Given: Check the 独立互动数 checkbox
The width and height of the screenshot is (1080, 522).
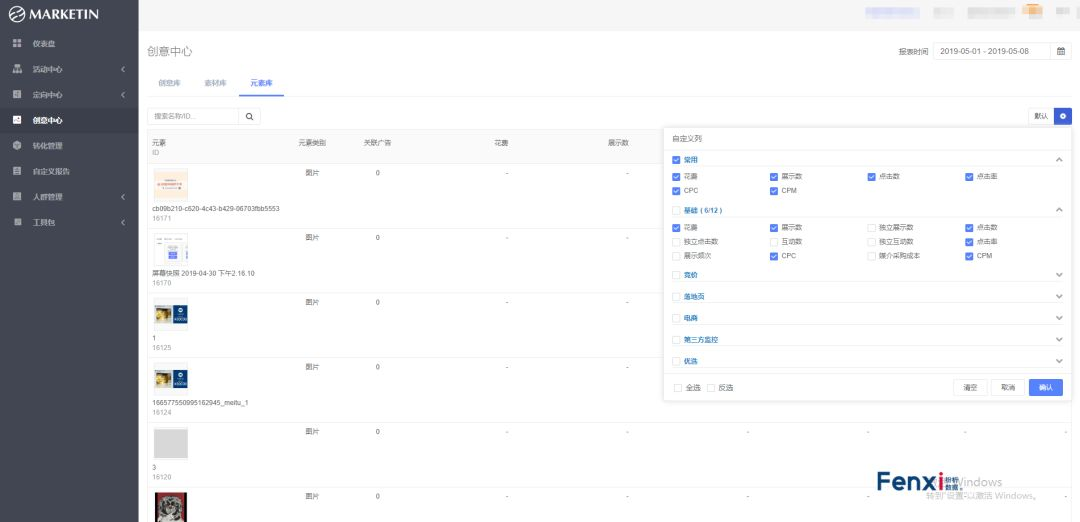Looking at the screenshot, I should [x=871, y=242].
